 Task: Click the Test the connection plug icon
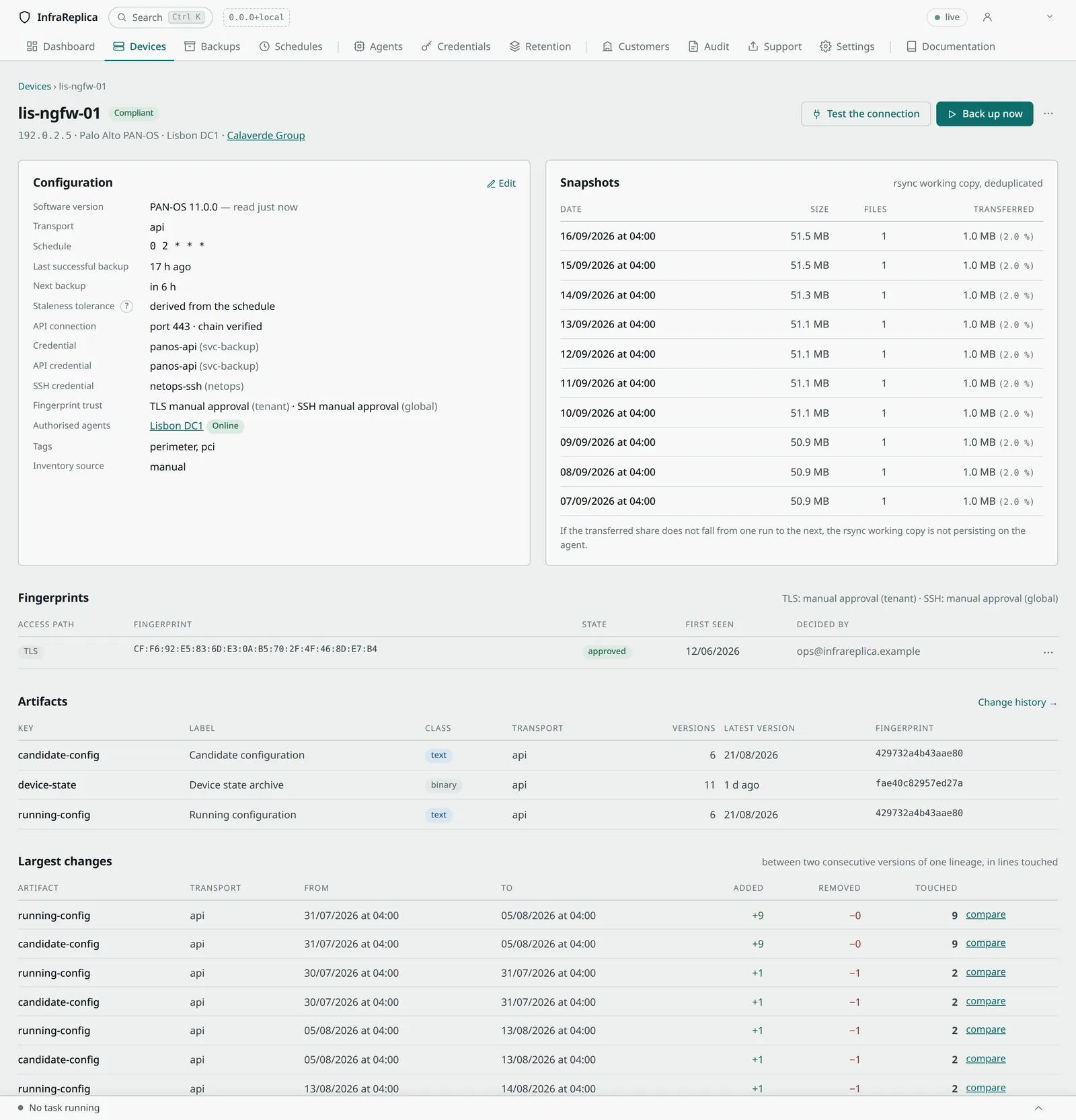pyautogui.click(x=816, y=114)
